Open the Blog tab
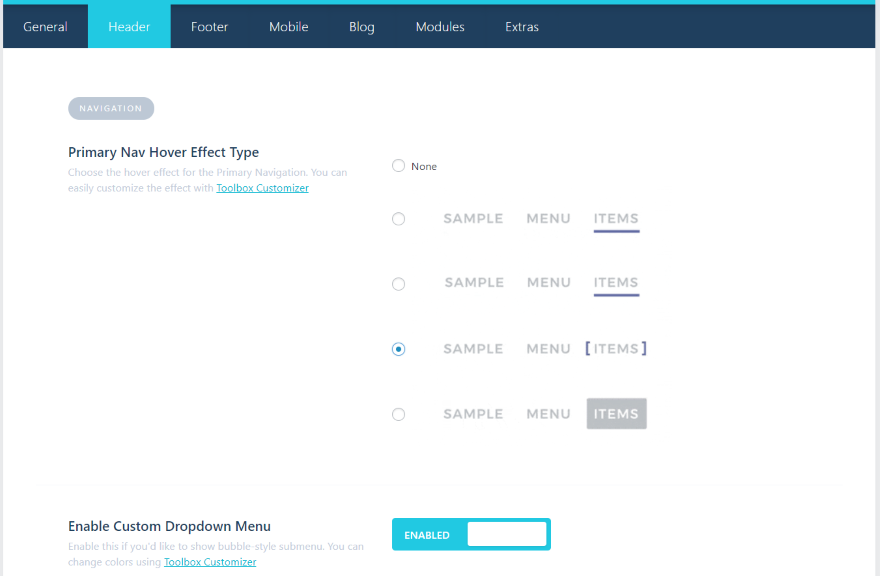 pos(361,26)
